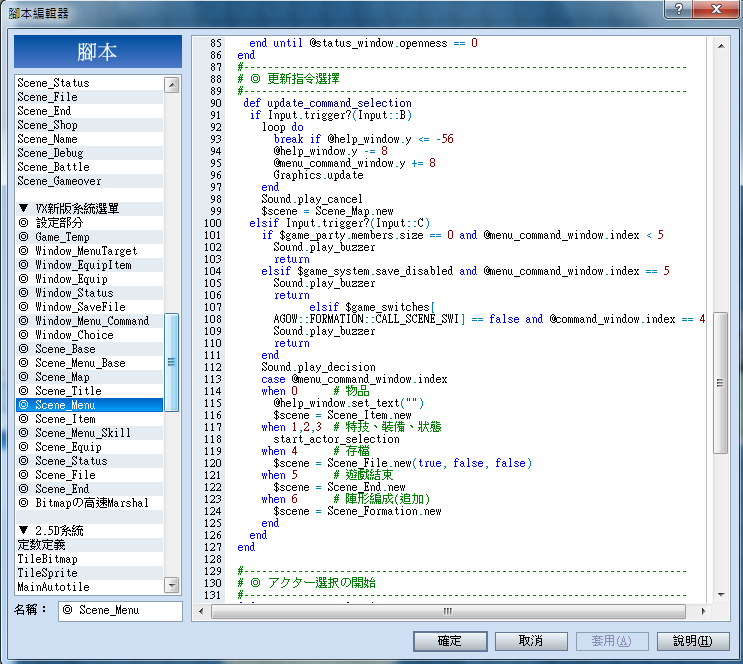The height and width of the screenshot is (664, 743).
Task: Place cursor on 'def update_command_selection' line
Action: pos(327,103)
